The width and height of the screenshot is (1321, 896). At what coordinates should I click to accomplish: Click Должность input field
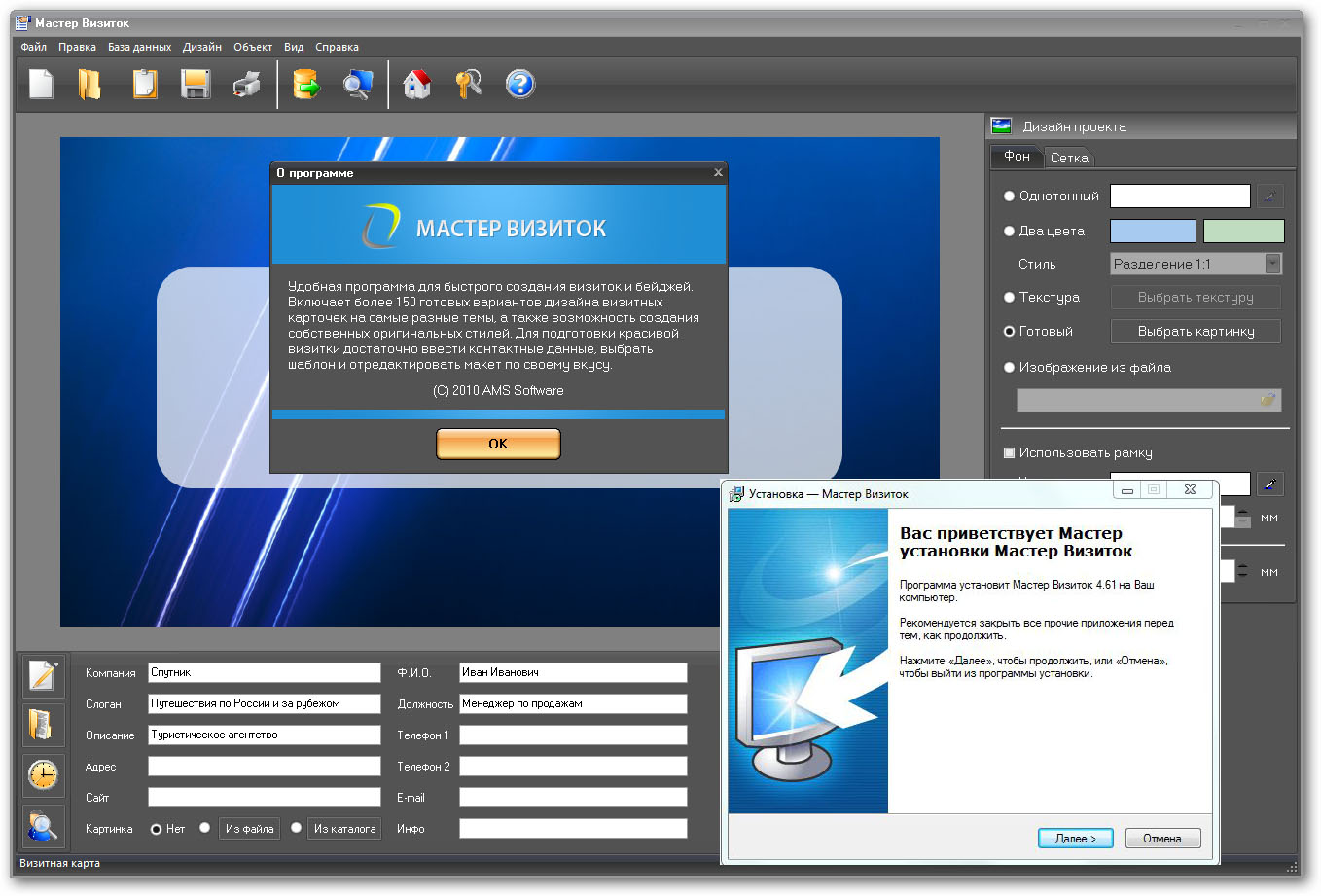coord(573,704)
